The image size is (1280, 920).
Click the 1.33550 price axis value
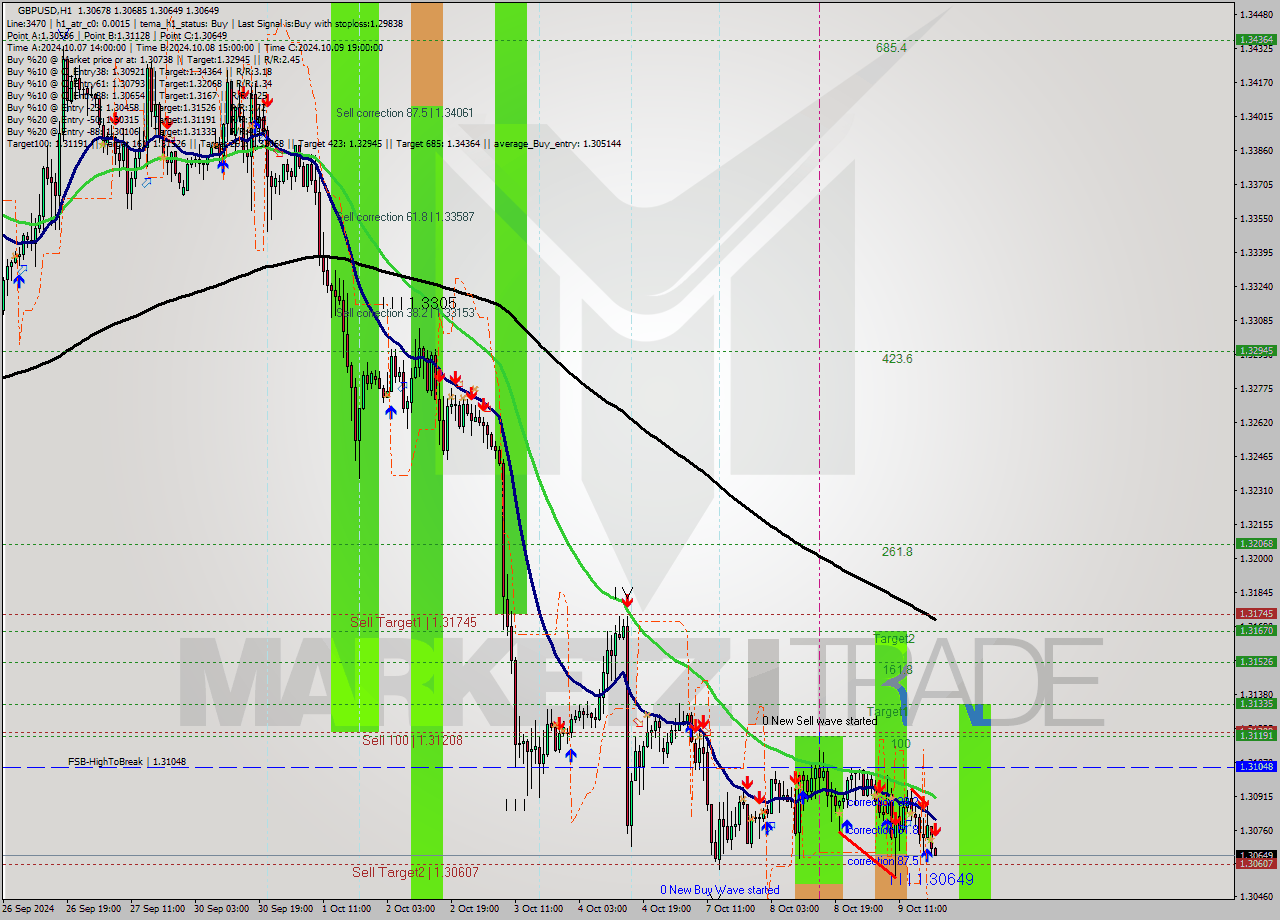click(x=1256, y=218)
